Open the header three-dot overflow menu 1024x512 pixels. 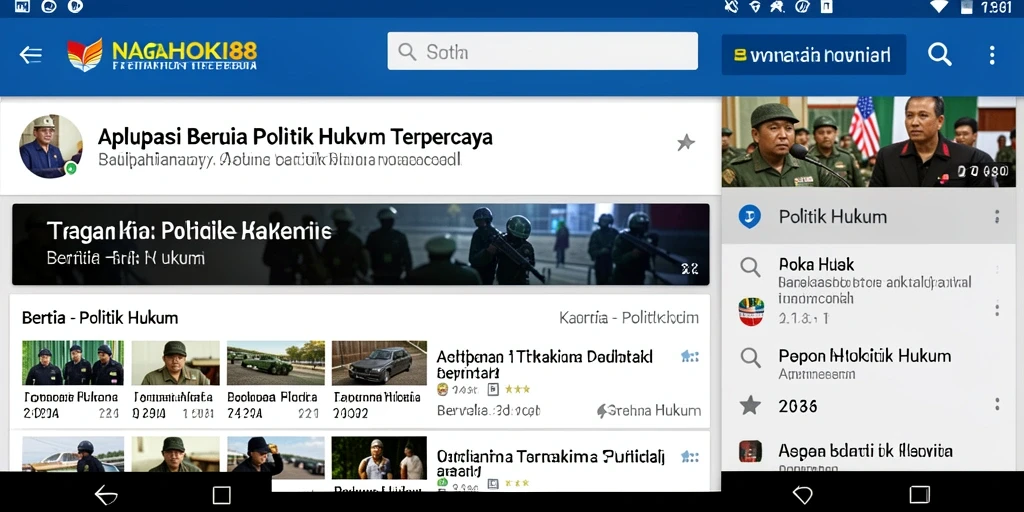[991, 55]
